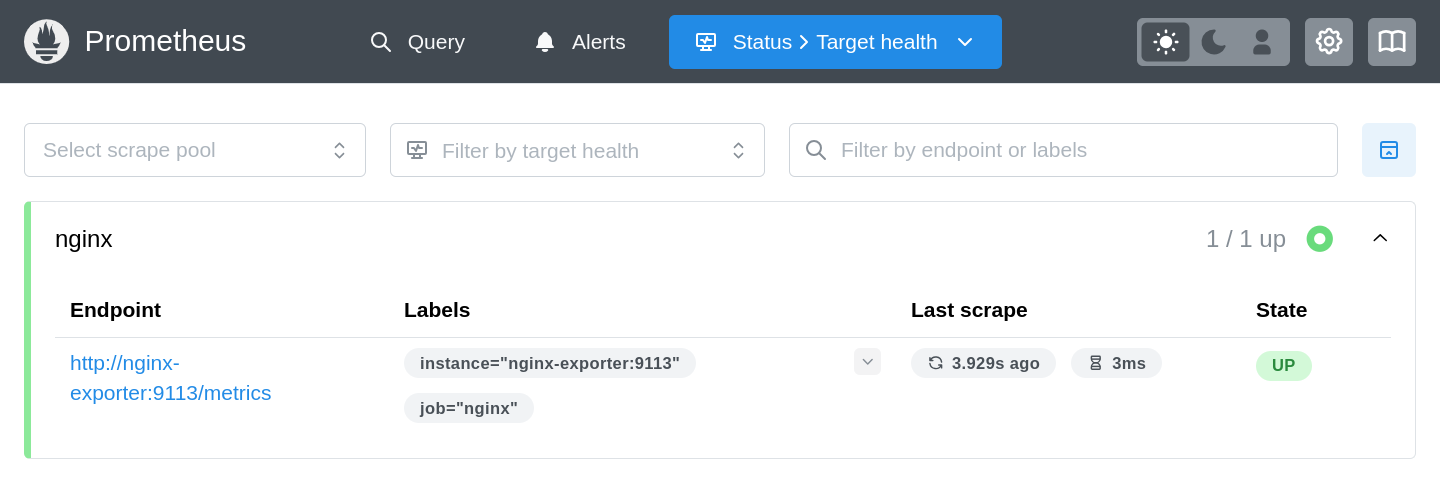Open the Select scrape pool dropdown
The image size is (1440, 493).
pyautogui.click(x=195, y=150)
